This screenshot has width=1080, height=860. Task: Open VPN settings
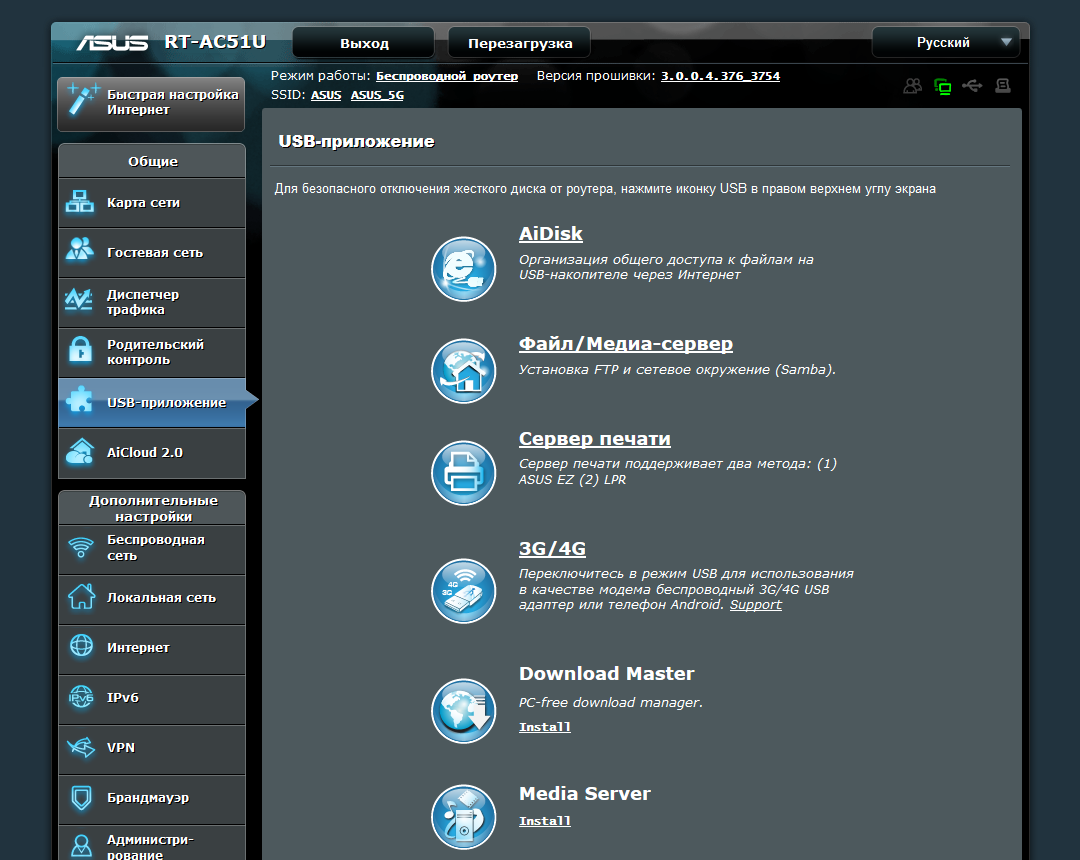click(152, 748)
